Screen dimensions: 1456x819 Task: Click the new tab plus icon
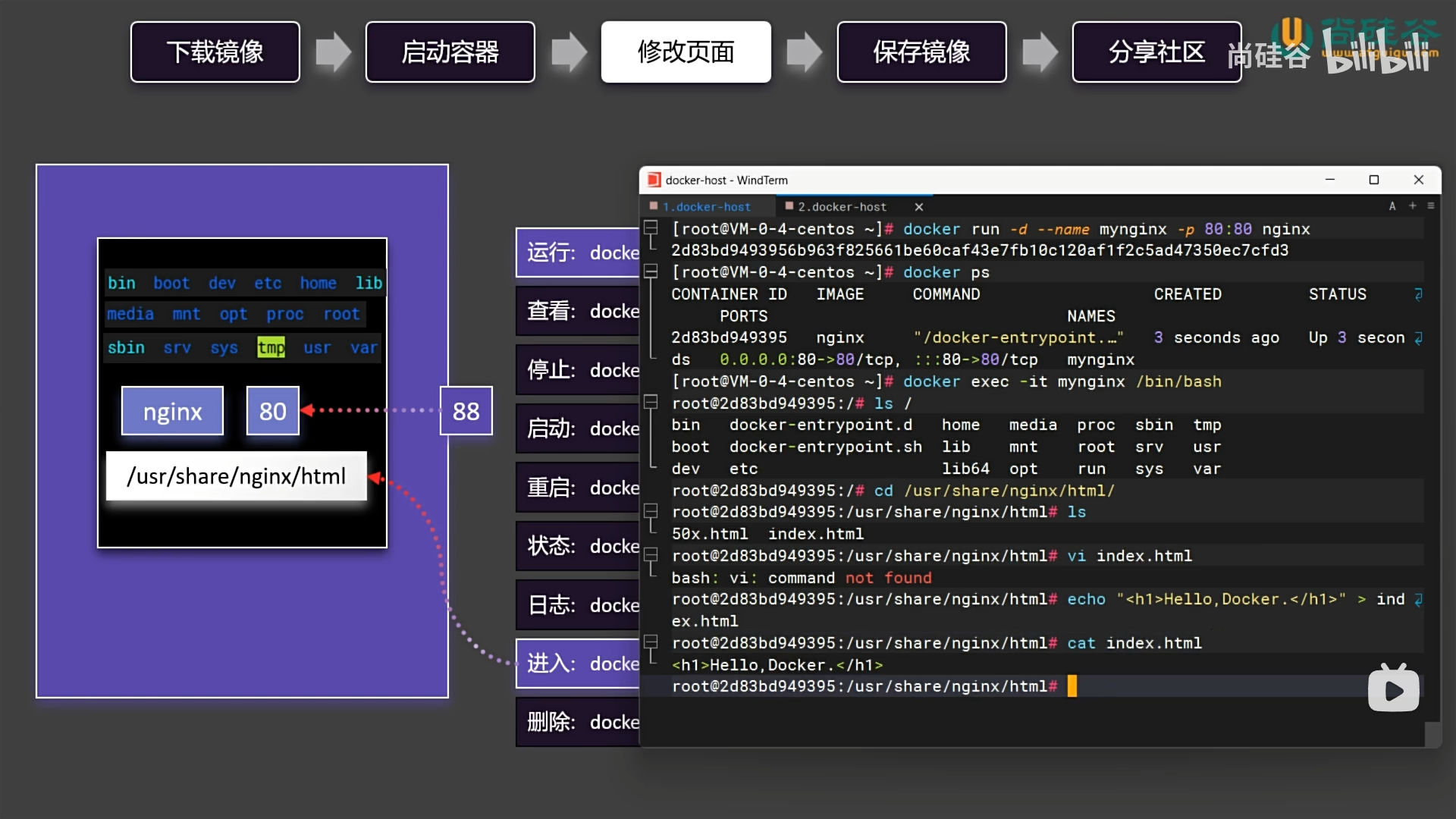(1412, 206)
